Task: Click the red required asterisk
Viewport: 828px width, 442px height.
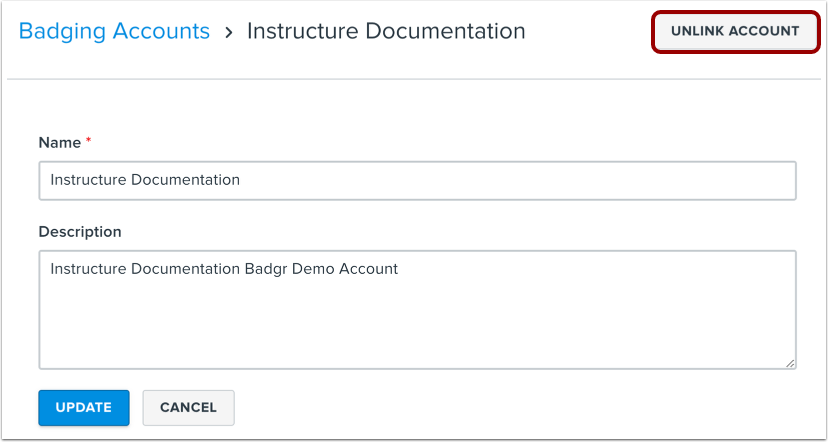Action: click(88, 142)
